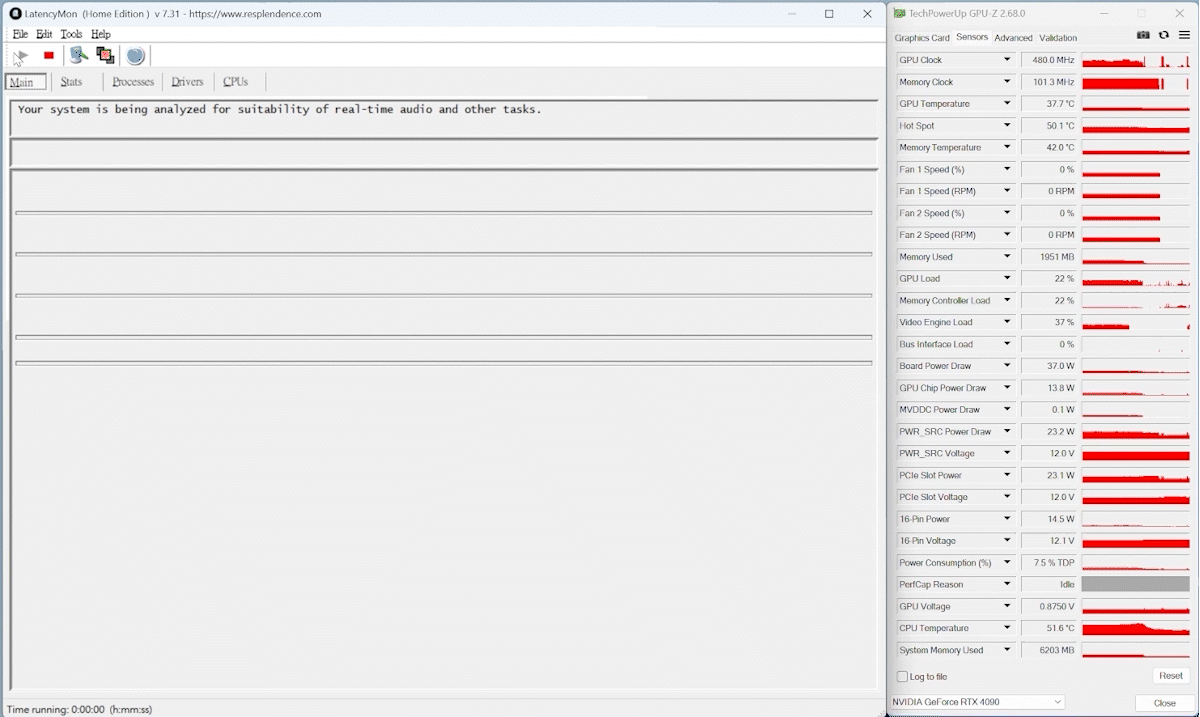Screen dimensions: 1200x717
Task: Open the NVIDIA GeForce RTX 4090 selector
Action: tap(977, 702)
